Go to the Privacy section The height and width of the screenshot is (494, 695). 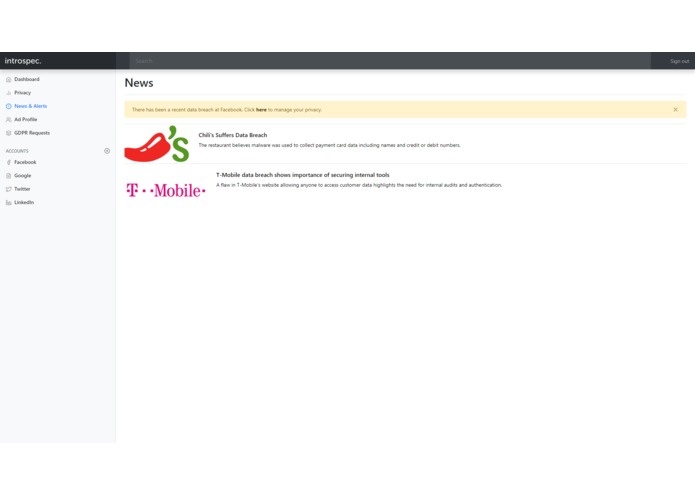coord(22,93)
